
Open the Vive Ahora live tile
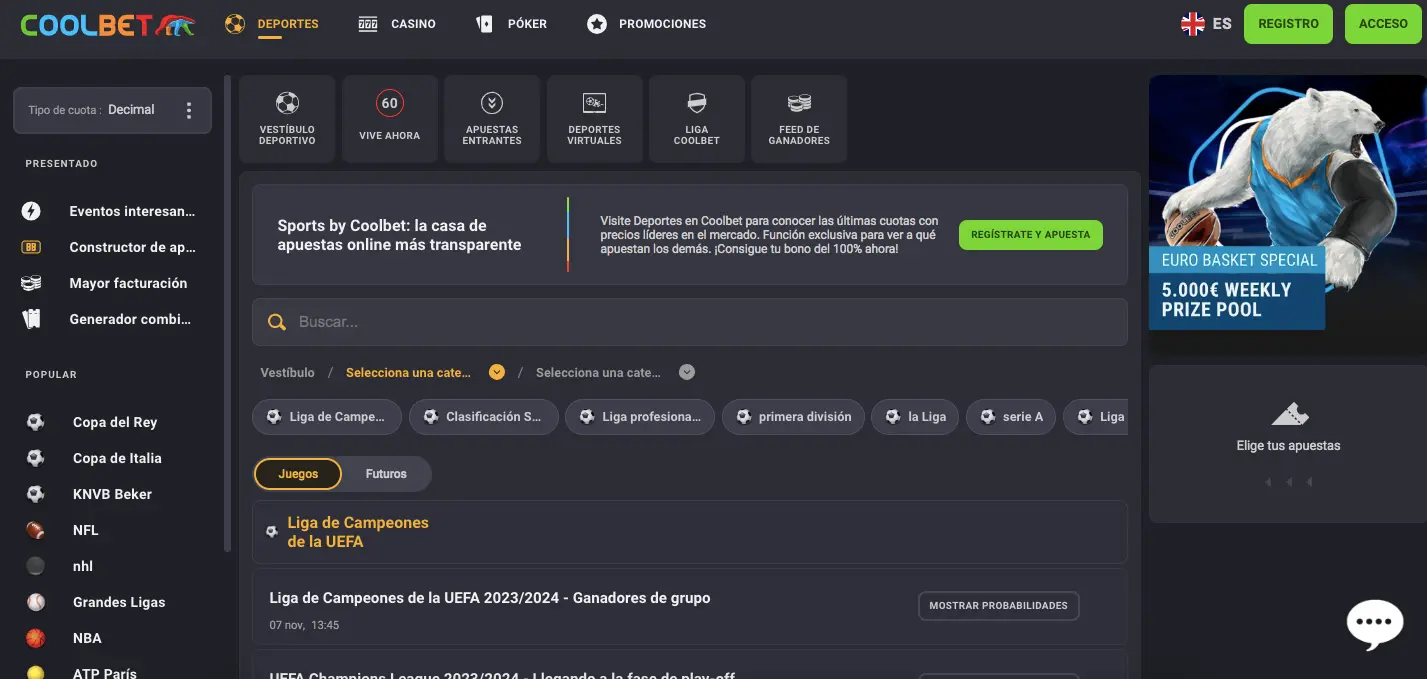[x=389, y=119]
